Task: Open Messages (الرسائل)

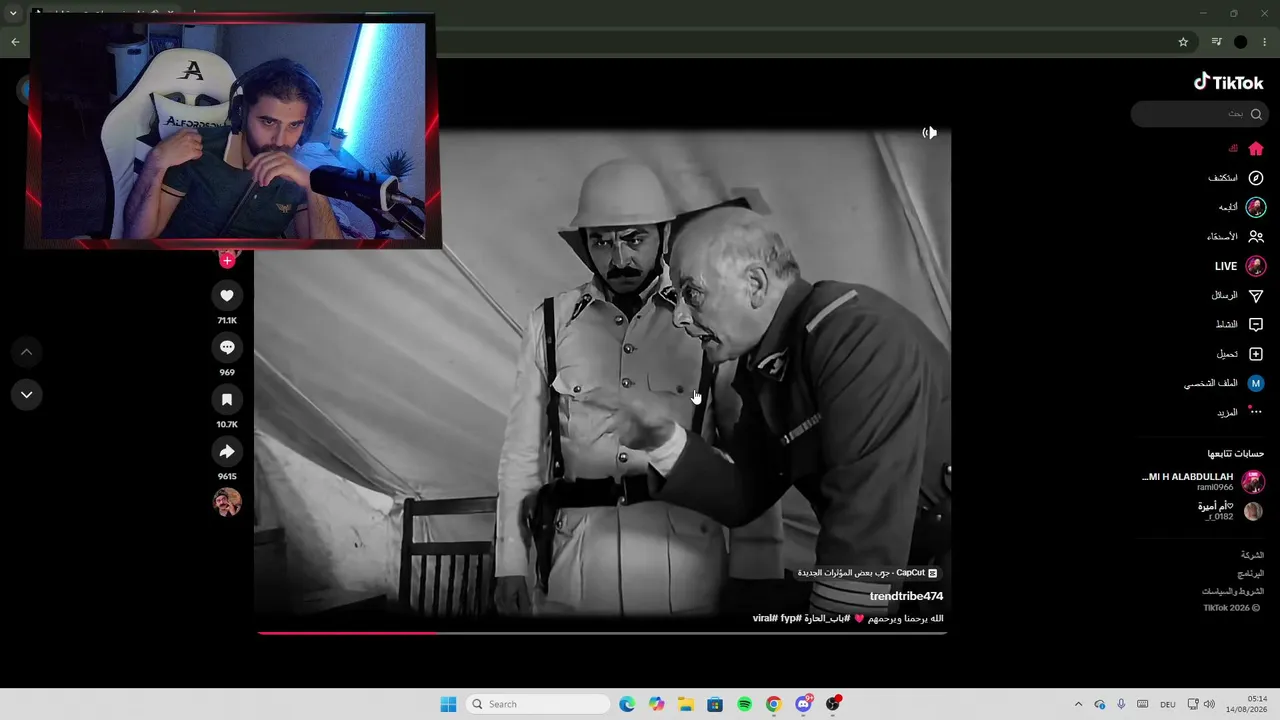Action: 1237,296
